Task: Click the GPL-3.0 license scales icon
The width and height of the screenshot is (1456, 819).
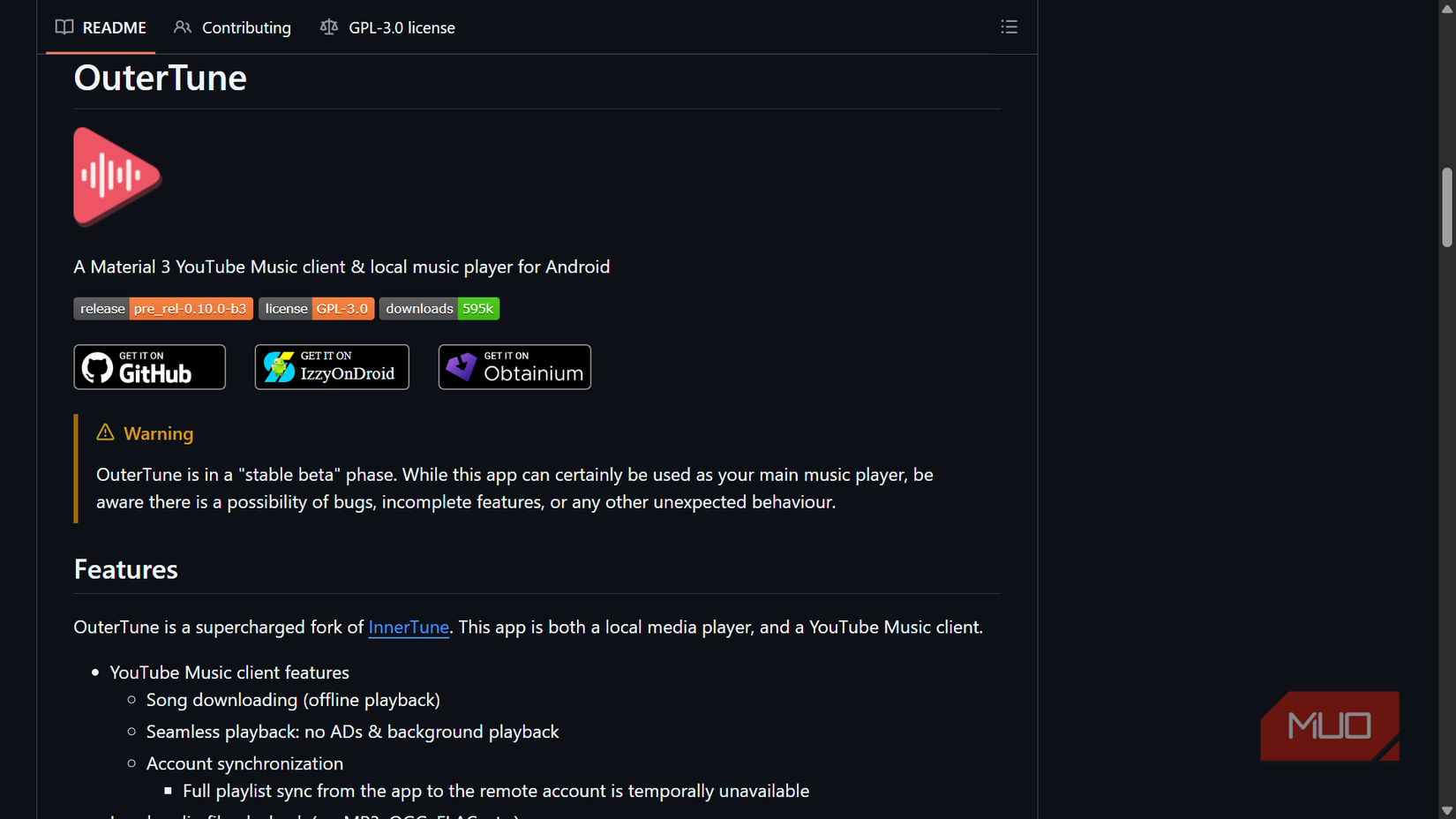Action: coord(328,27)
